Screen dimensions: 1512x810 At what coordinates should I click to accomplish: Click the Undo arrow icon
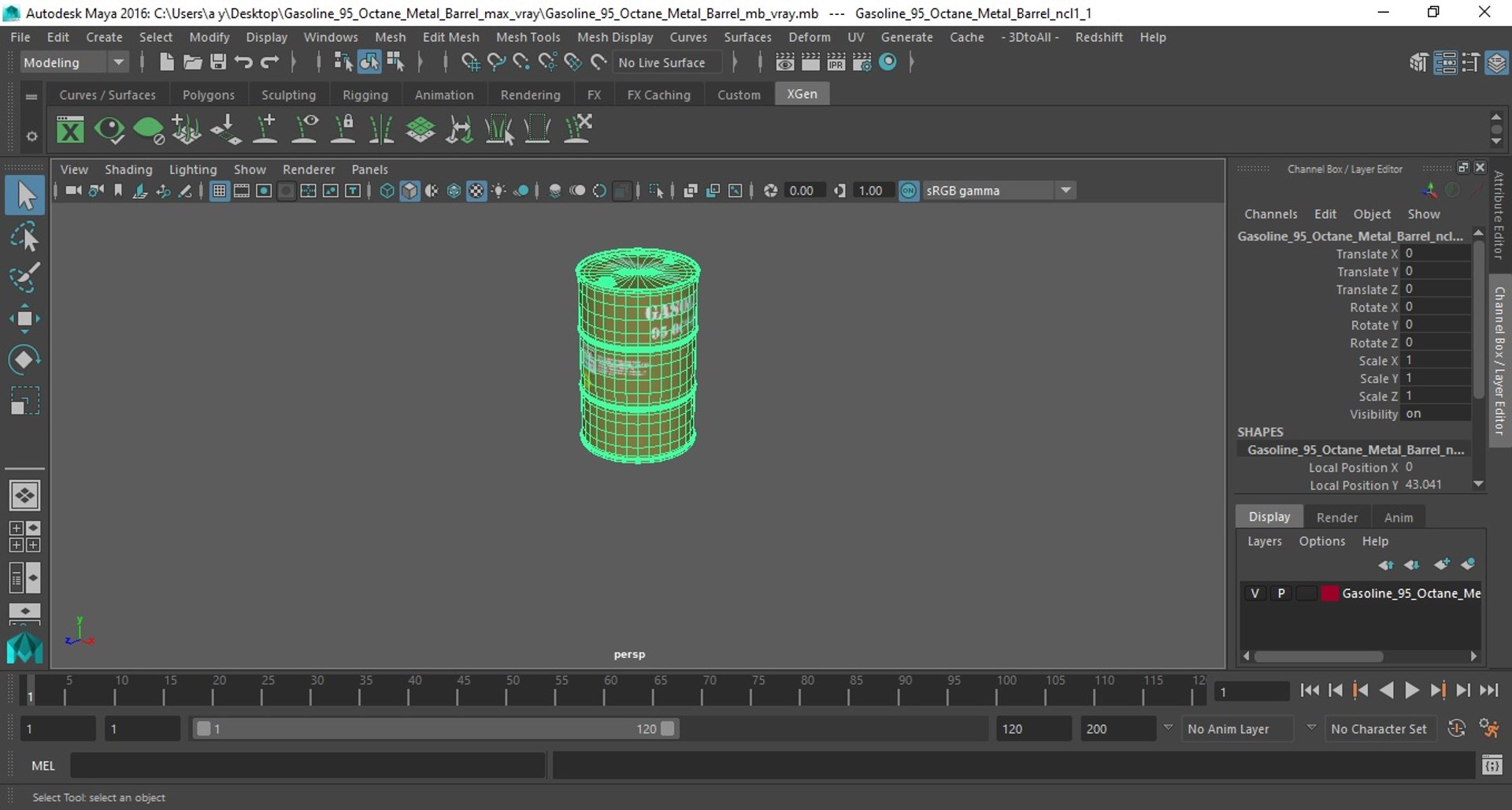tap(243, 62)
